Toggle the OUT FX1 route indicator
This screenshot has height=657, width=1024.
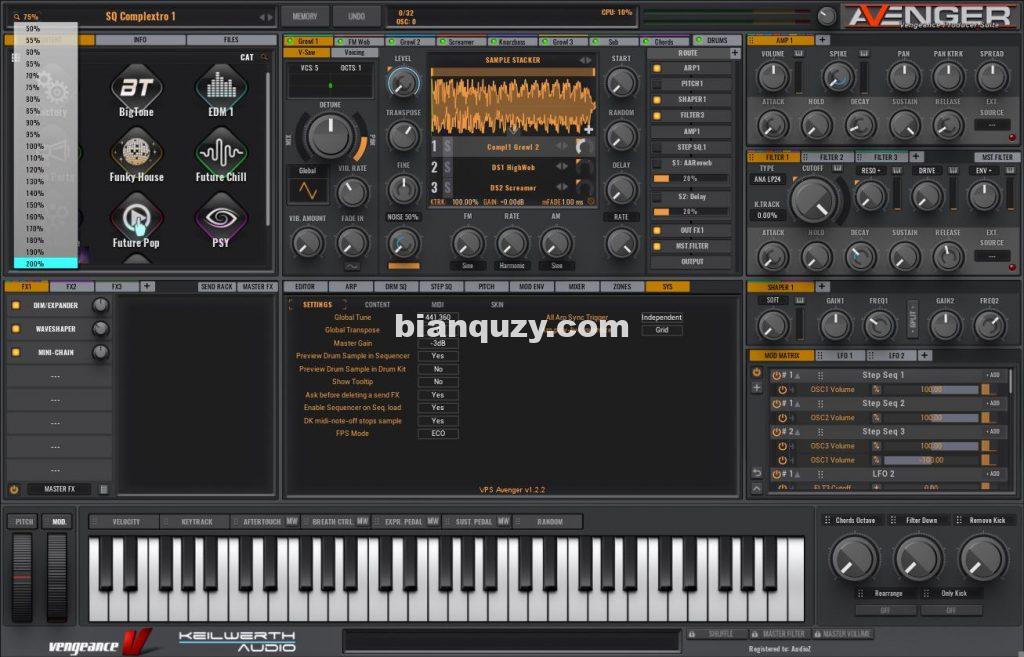[x=657, y=231]
